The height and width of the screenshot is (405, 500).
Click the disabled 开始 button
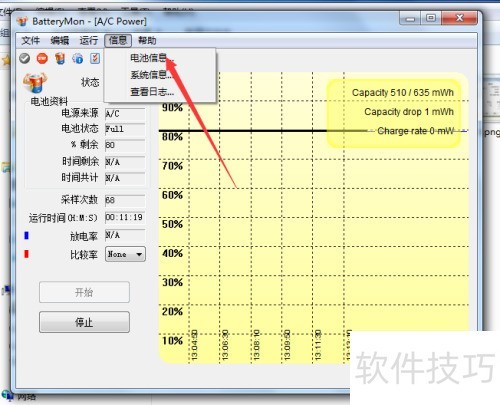(x=84, y=292)
